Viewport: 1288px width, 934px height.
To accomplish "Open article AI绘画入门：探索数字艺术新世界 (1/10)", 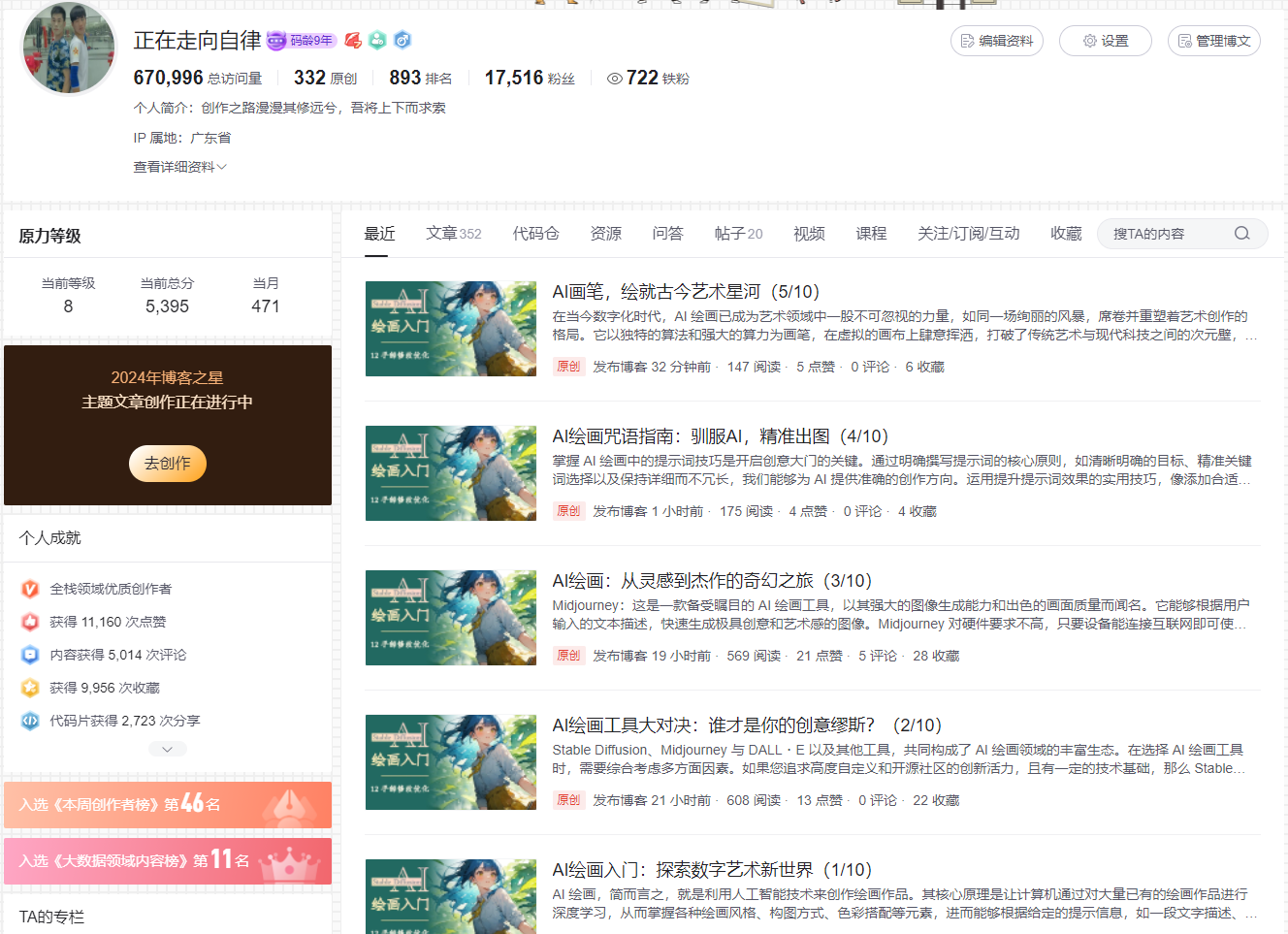I will pyautogui.click(x=712, y=870).
